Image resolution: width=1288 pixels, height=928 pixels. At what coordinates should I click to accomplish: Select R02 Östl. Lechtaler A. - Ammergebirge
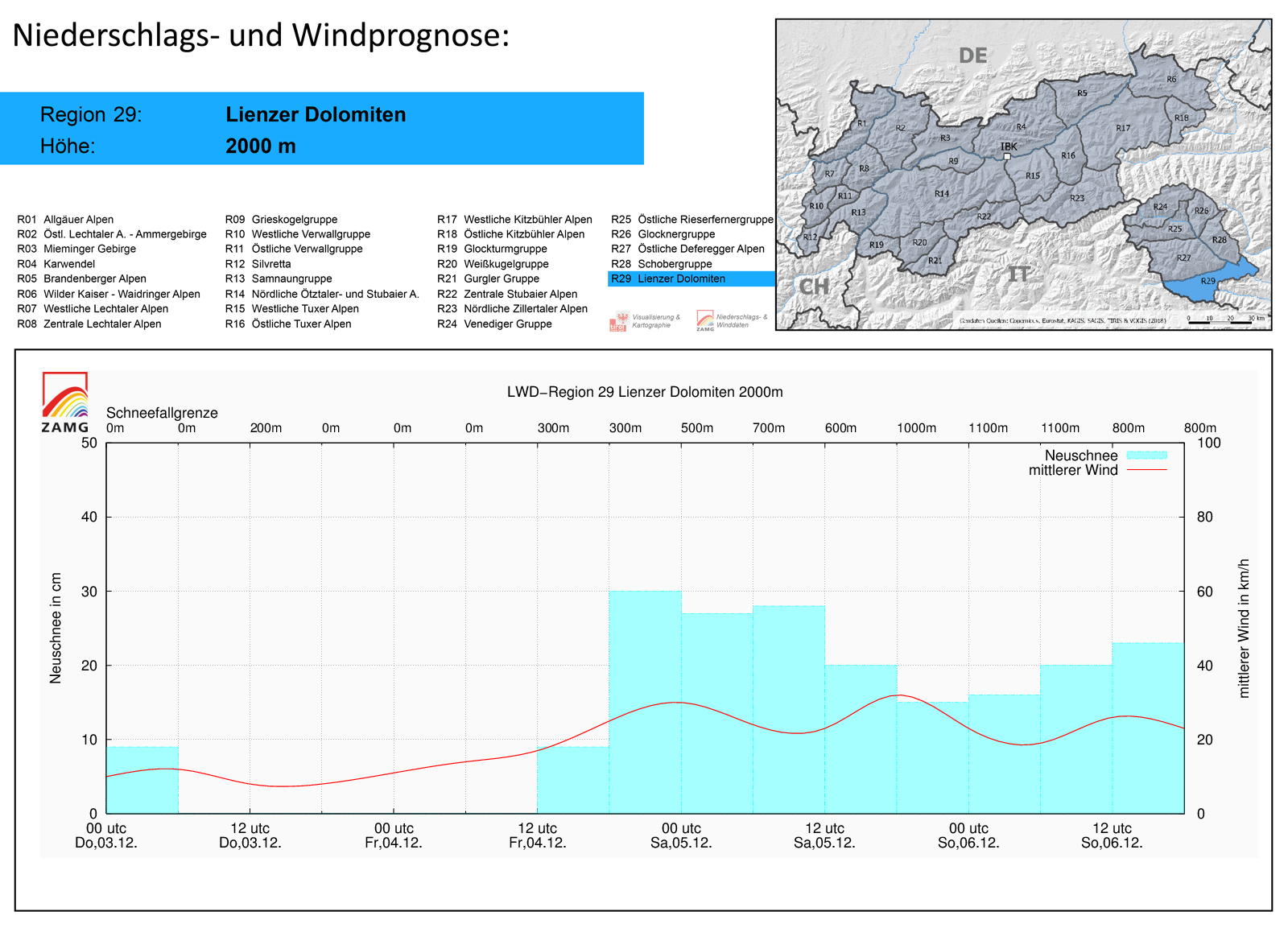(x=112, y=234)
